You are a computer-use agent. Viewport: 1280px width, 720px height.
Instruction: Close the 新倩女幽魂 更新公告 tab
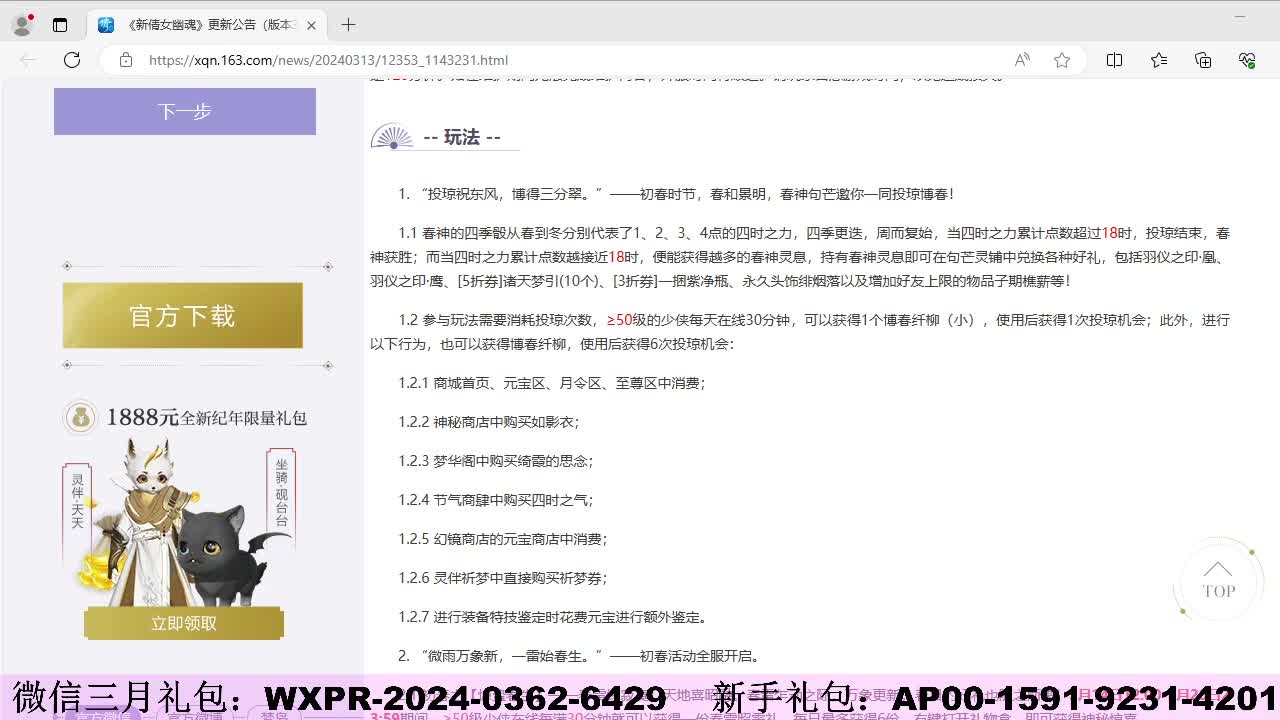(x=311, y=25)
